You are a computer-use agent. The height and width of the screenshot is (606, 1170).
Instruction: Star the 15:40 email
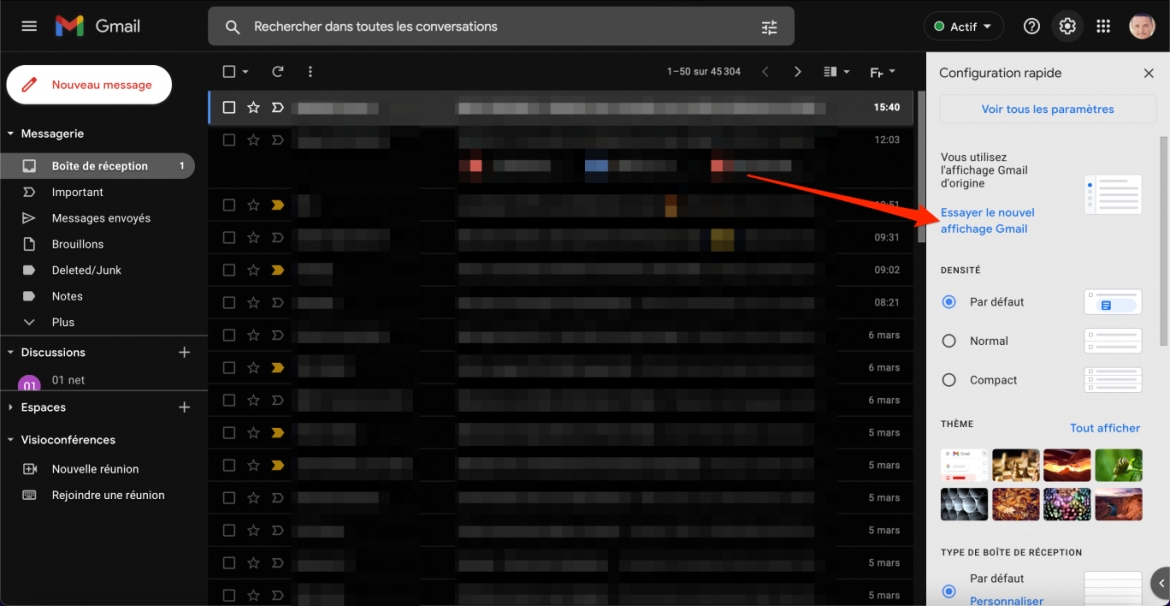click(253, 107)
